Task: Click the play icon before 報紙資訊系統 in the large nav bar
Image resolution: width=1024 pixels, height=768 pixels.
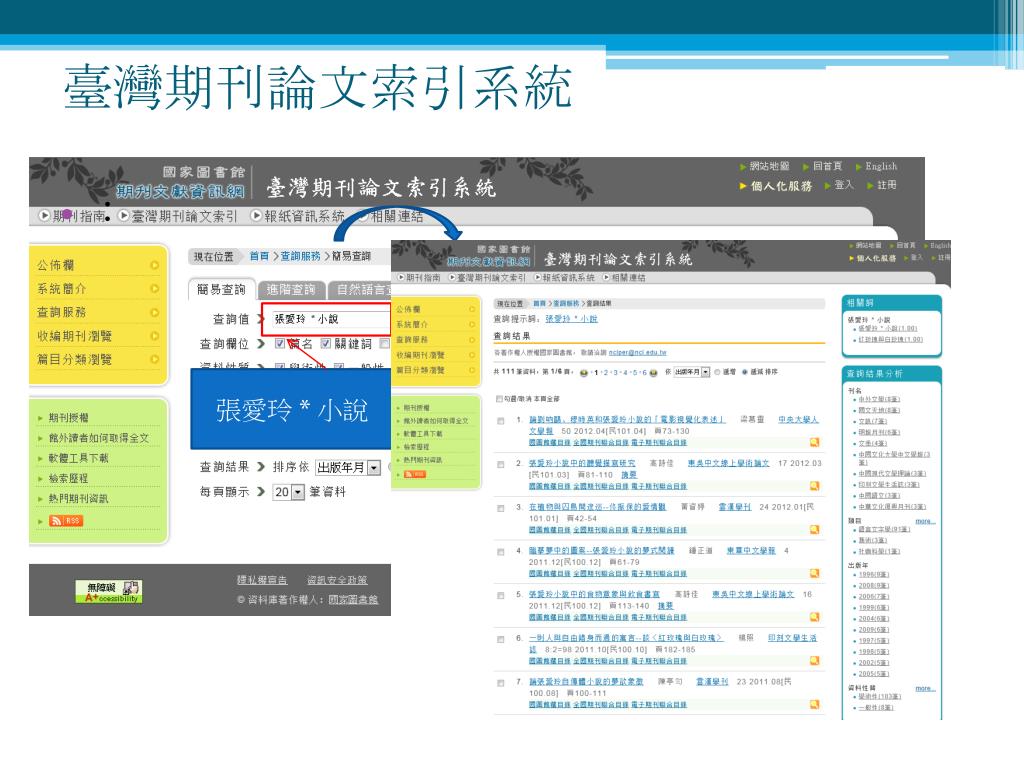Action: click(256, 216)
